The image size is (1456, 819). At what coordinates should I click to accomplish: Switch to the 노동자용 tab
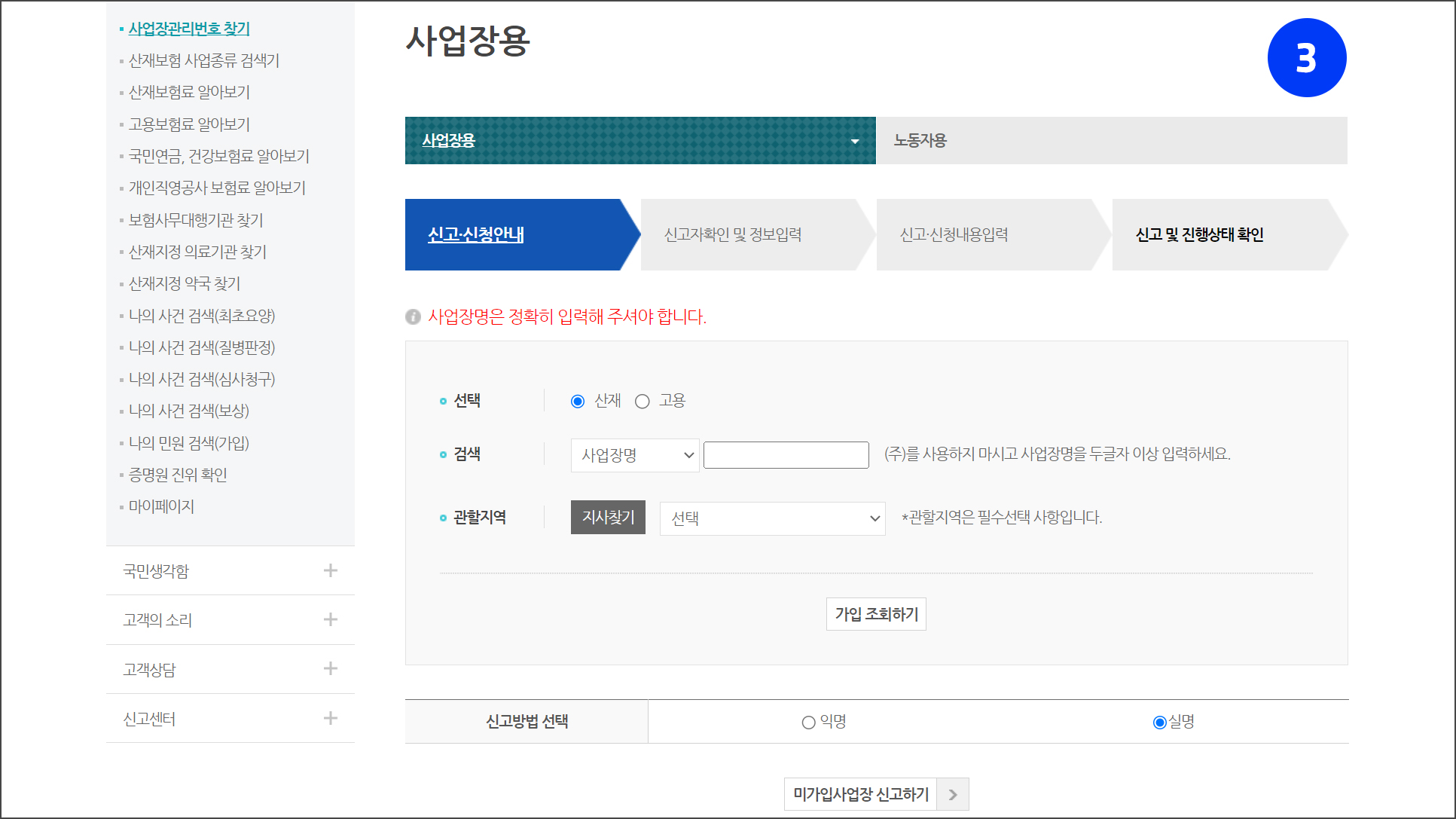click(1112, 140)
